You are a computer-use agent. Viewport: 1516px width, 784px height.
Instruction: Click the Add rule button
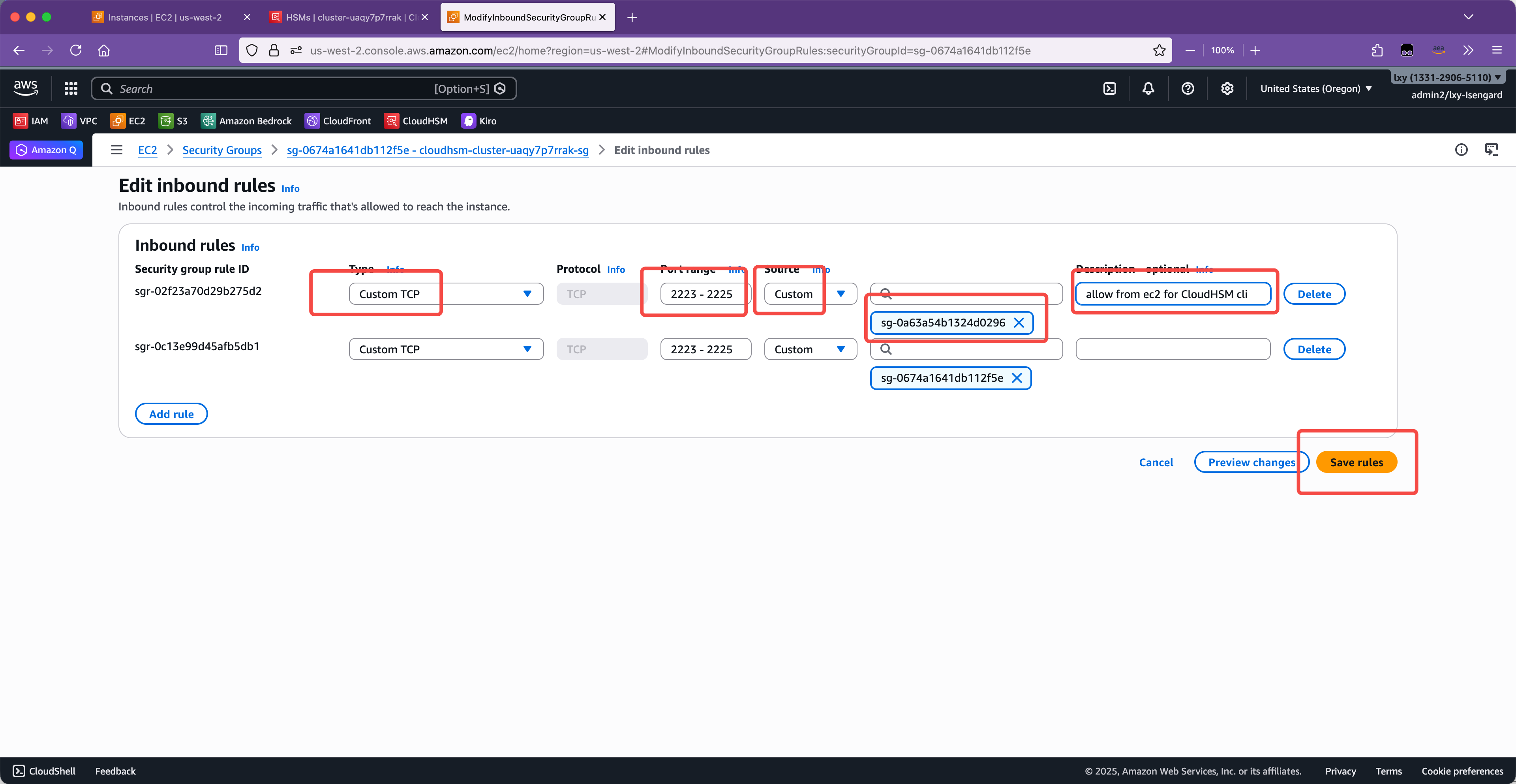click(x=171, y=414)
